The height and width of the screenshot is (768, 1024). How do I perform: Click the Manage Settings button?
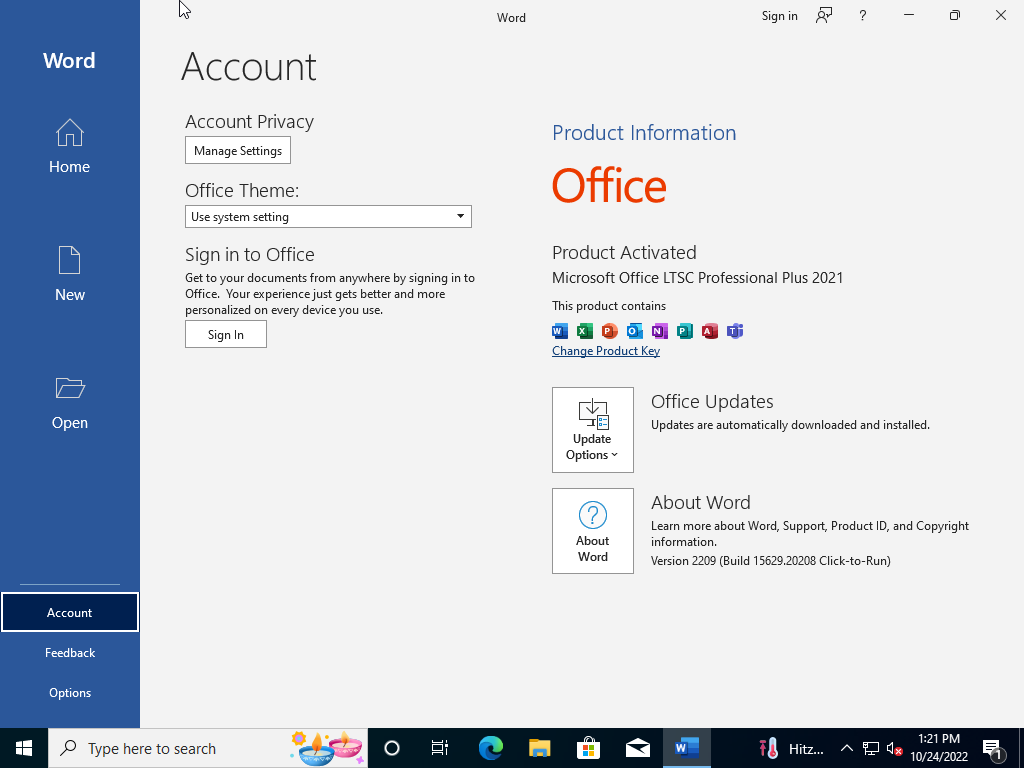pyautogui.click(x=237, y=150)
